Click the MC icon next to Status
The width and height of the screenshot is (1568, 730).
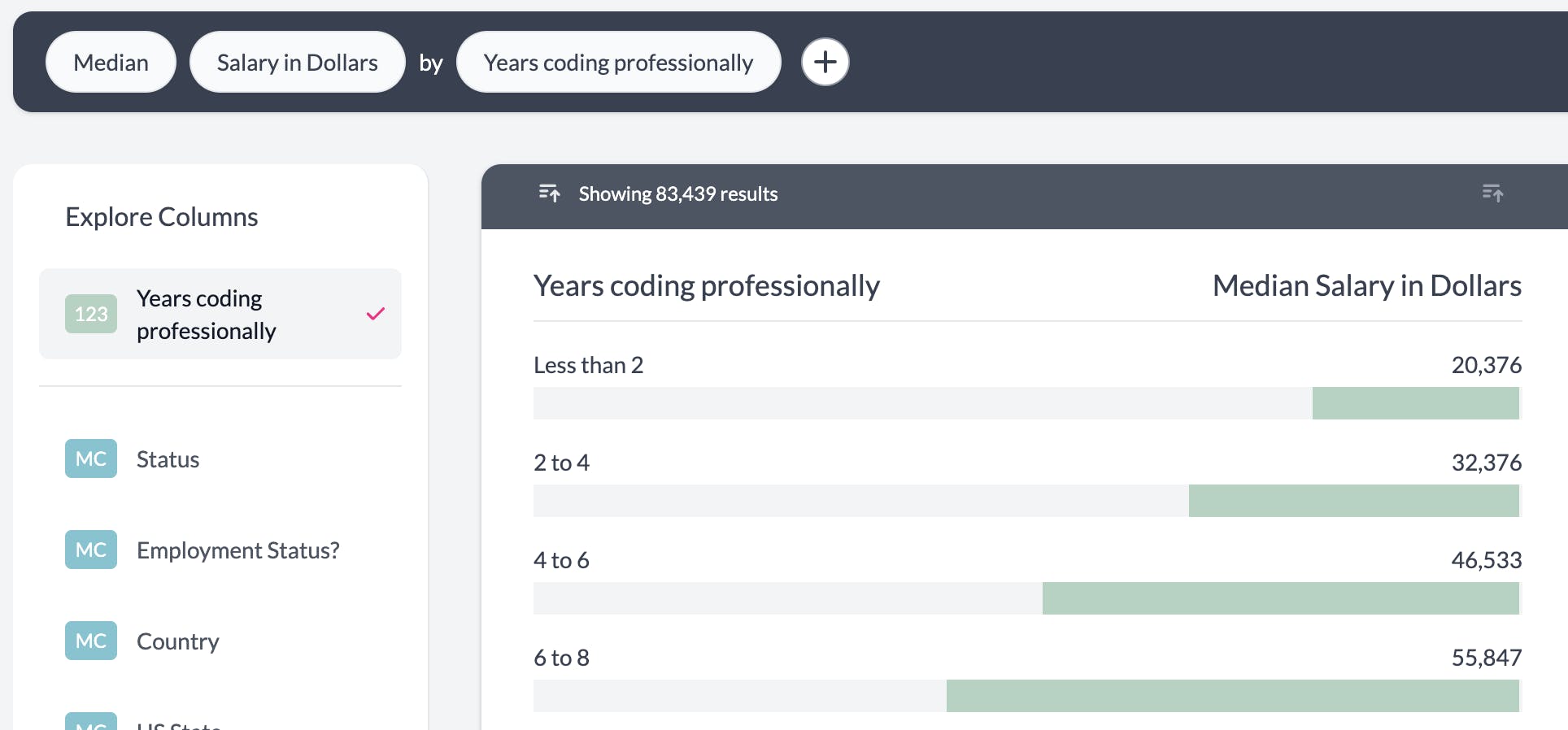tap(91, 458)
